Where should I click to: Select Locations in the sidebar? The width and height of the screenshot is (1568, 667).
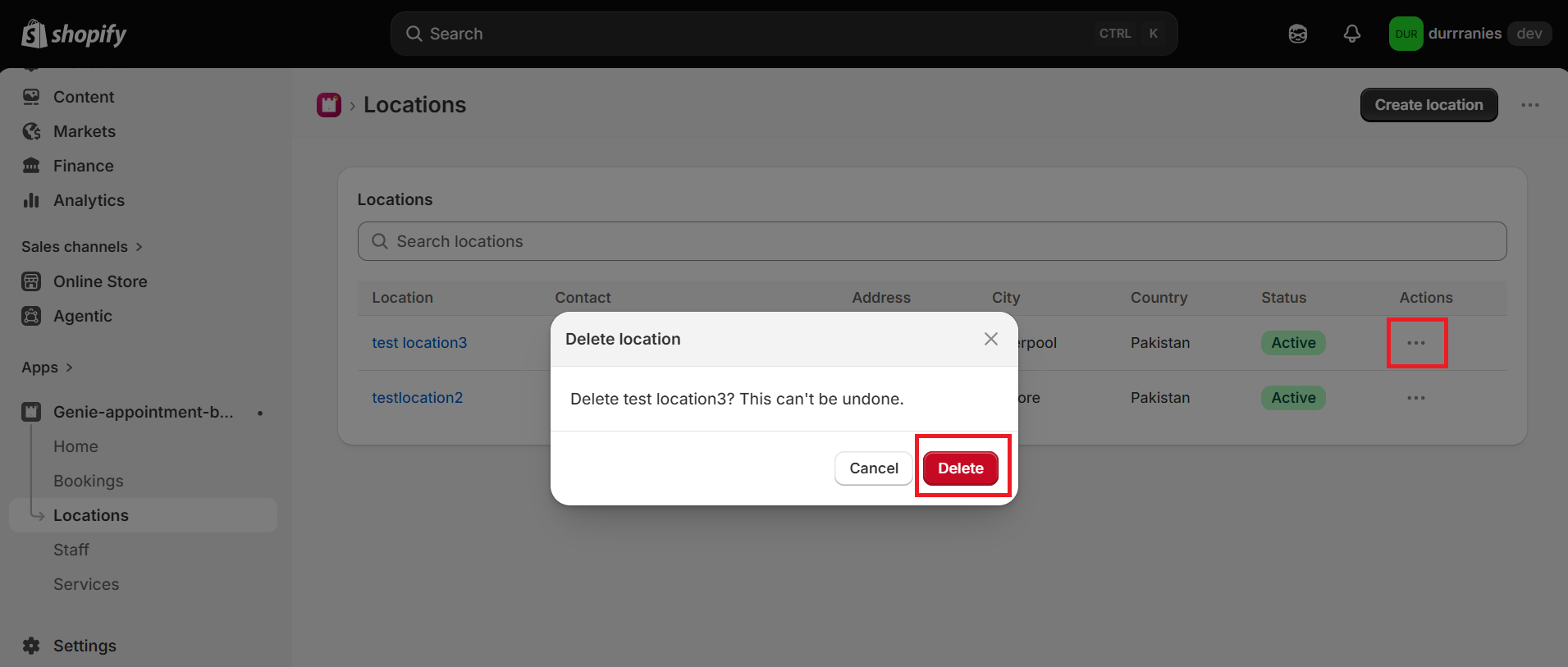144,515
